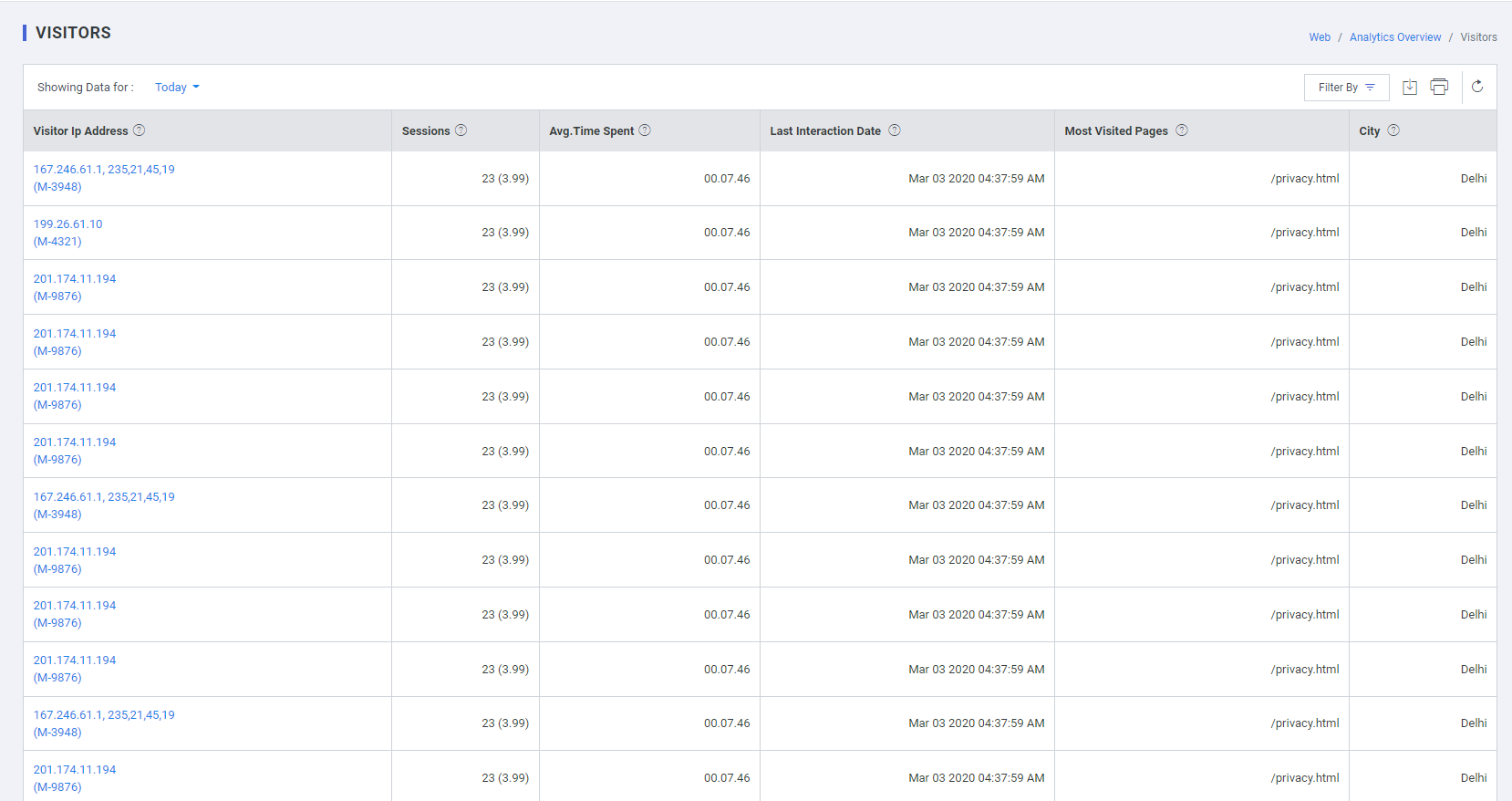Click sessions value in 199.26.61.10 row

pos(505,233)
